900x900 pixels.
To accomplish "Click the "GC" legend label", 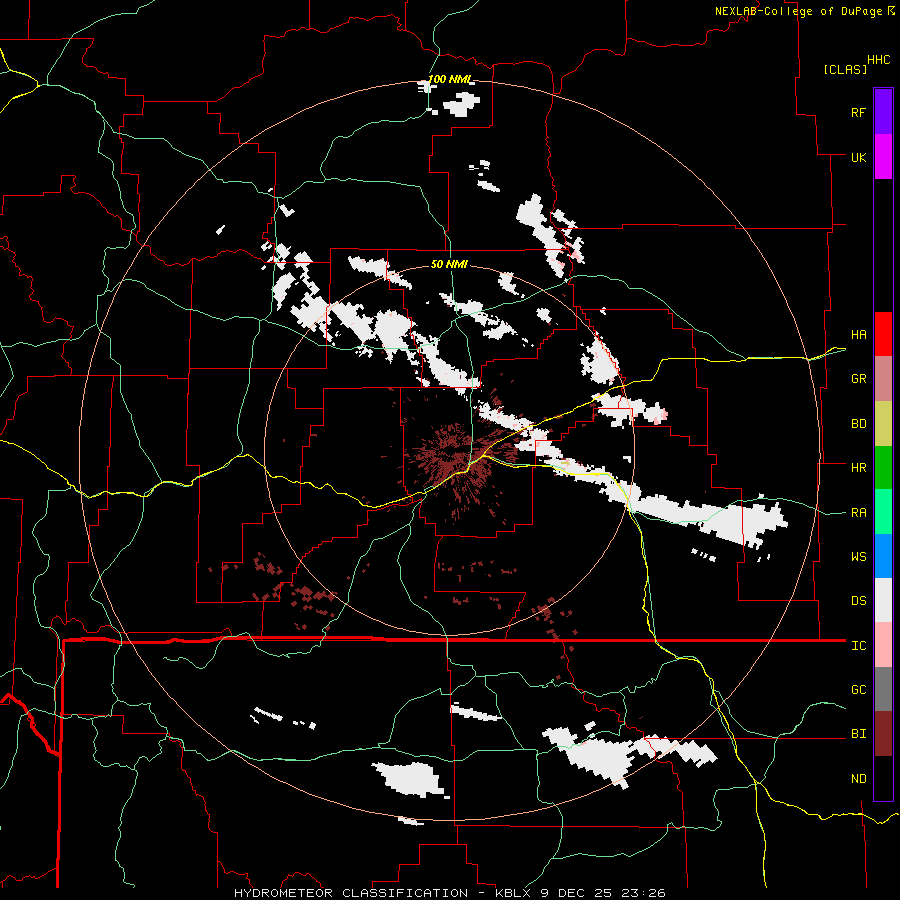I will (x=858, y=690).
